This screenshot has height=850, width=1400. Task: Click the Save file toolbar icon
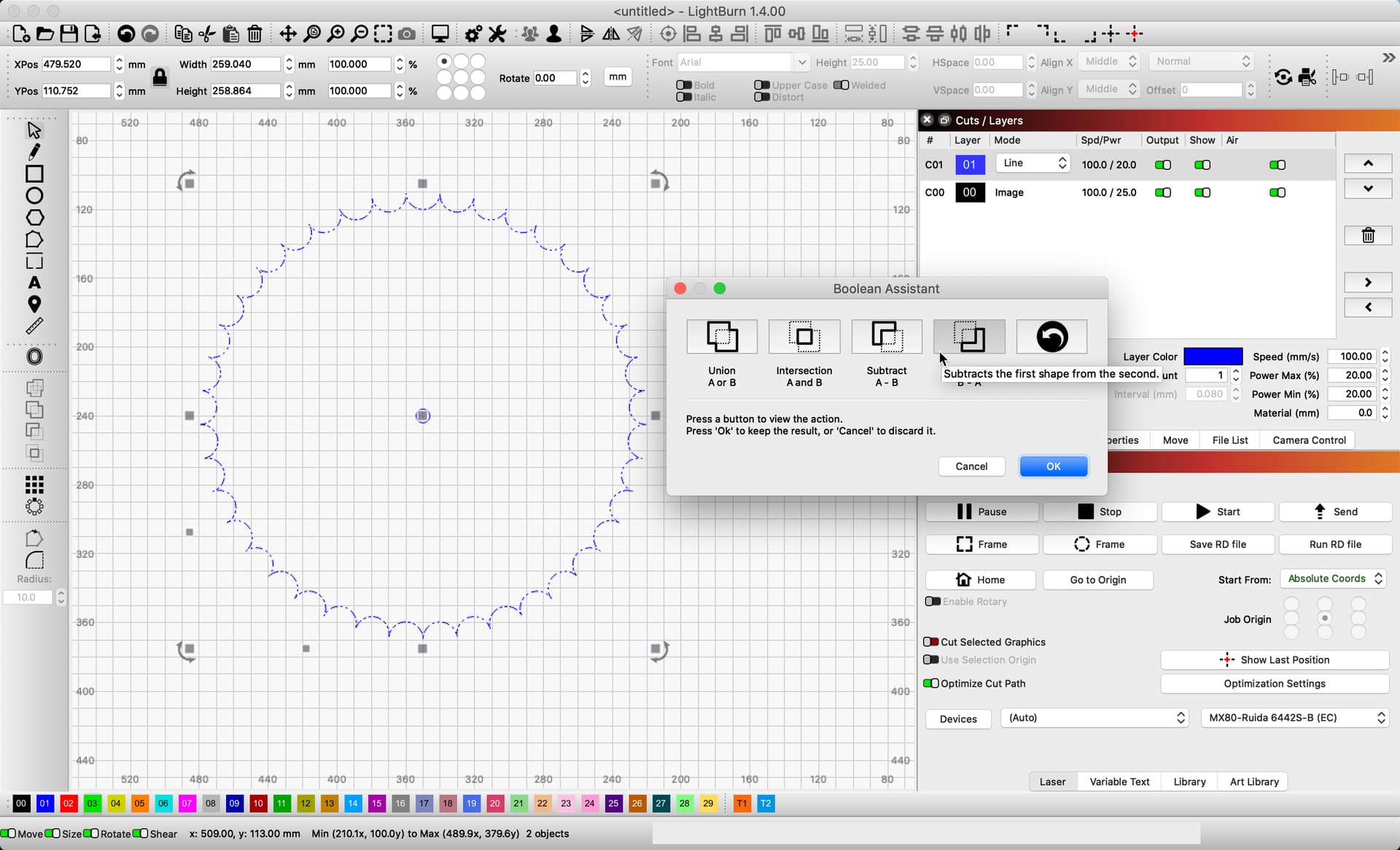coord(69,34)
